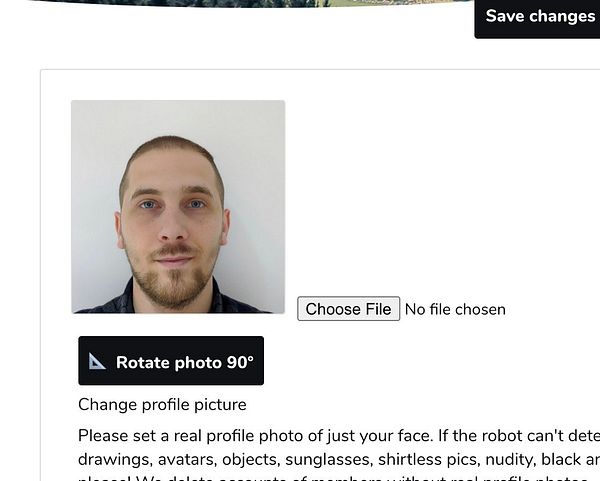Click the "Rotate photo 90°" label text
The width and height of the screenshot is (600, 481).
pyautogui.click(x=185, y=362)
